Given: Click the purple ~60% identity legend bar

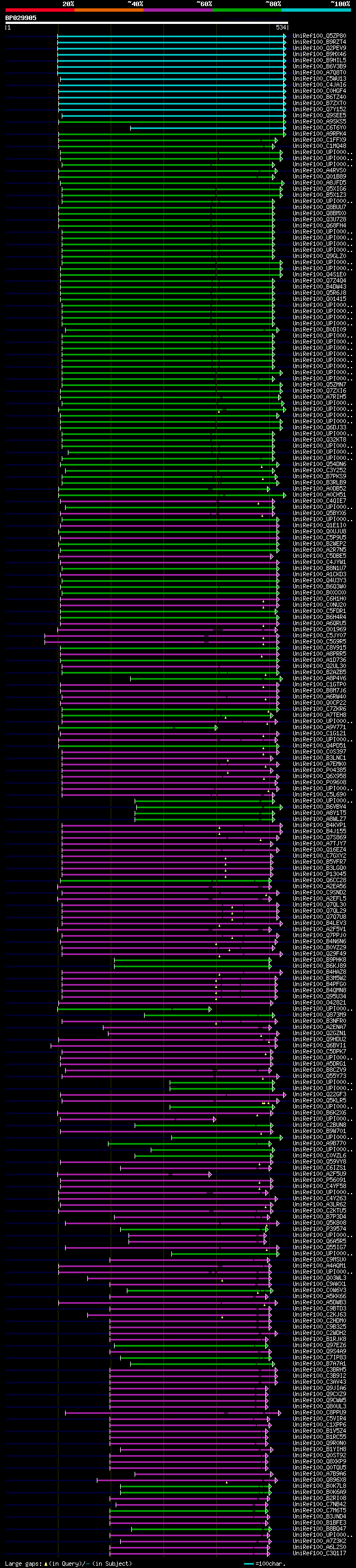Looking at the screenshot, I should [177, 10].
